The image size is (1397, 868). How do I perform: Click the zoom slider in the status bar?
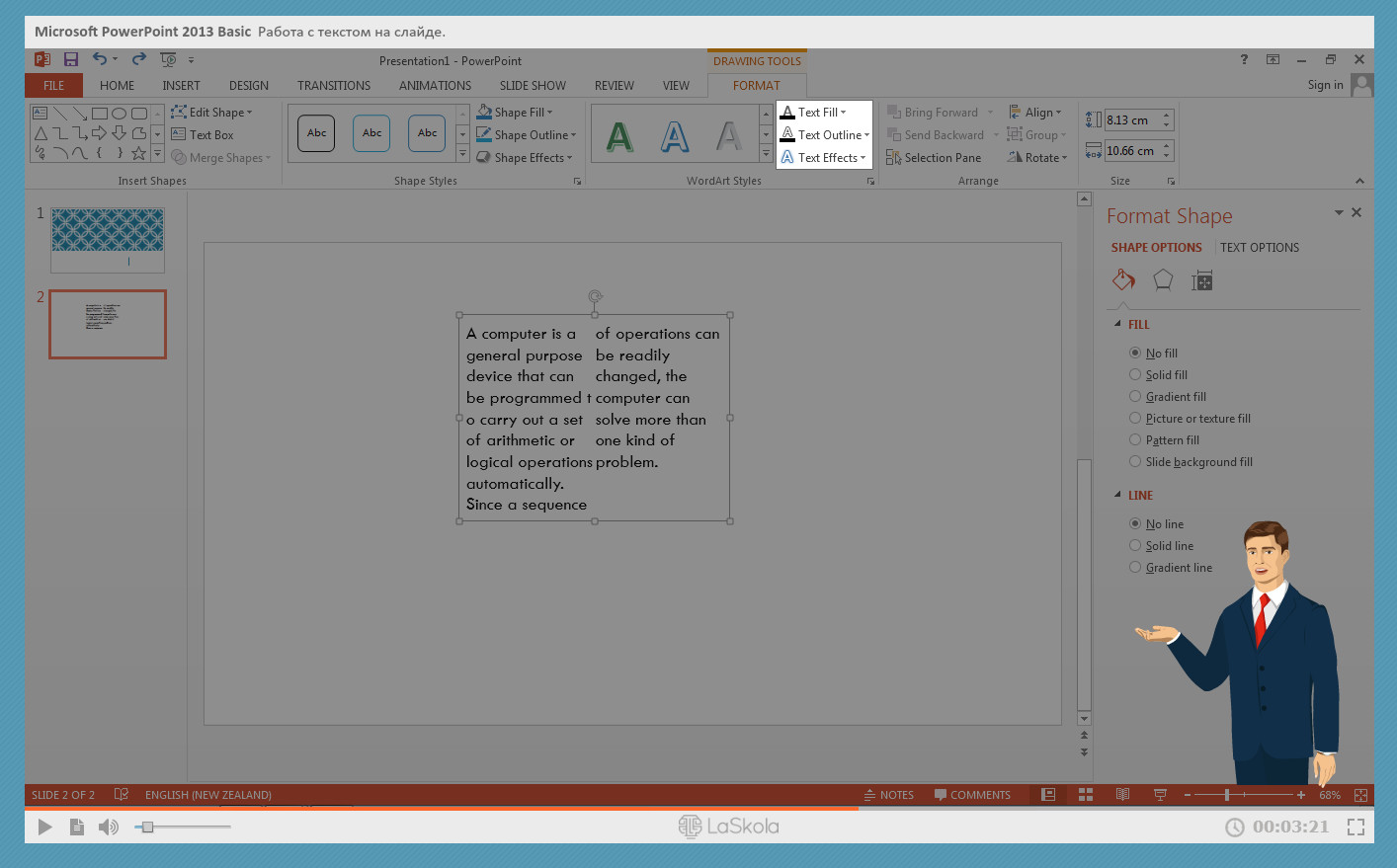1227,795
